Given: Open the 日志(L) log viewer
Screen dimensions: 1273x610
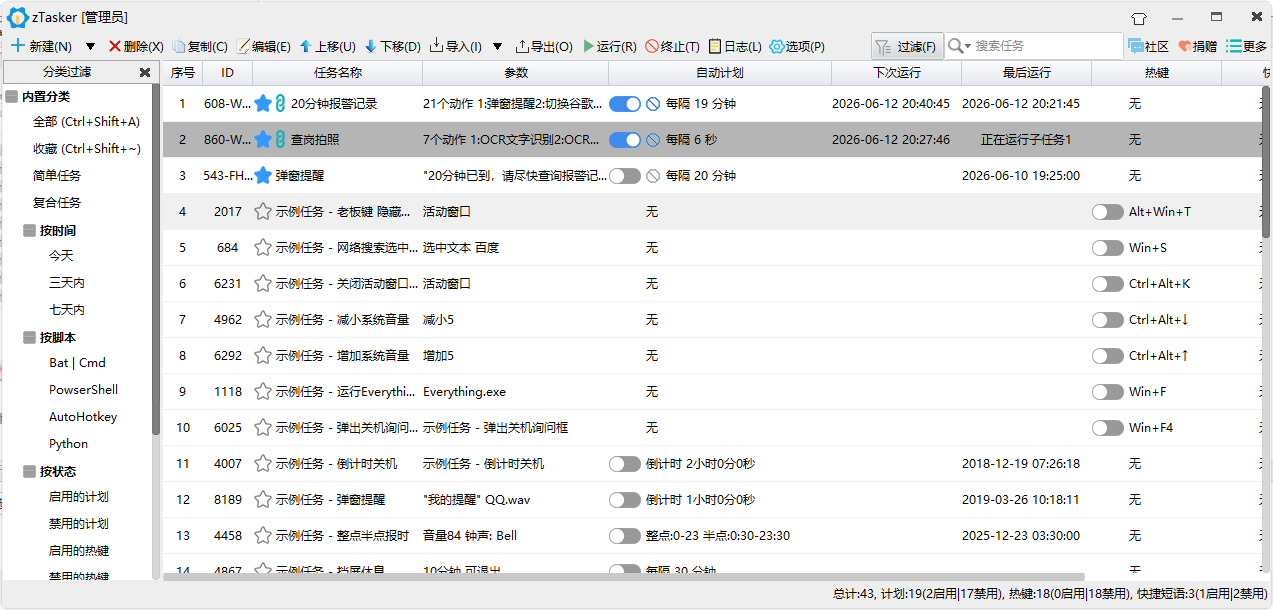Looking at the screenshot, I should click(735, 46).
